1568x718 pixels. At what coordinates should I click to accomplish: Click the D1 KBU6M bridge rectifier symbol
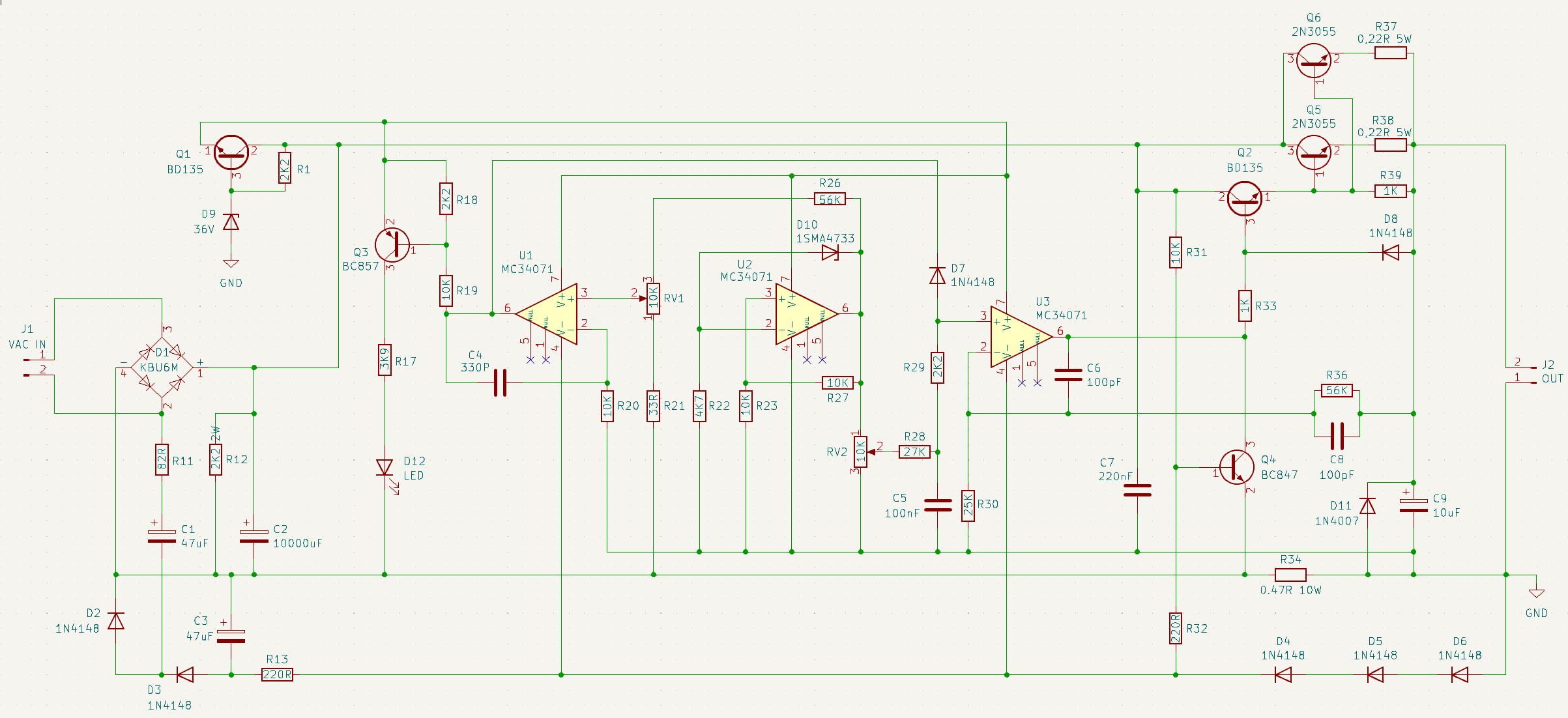pos(162,367)
